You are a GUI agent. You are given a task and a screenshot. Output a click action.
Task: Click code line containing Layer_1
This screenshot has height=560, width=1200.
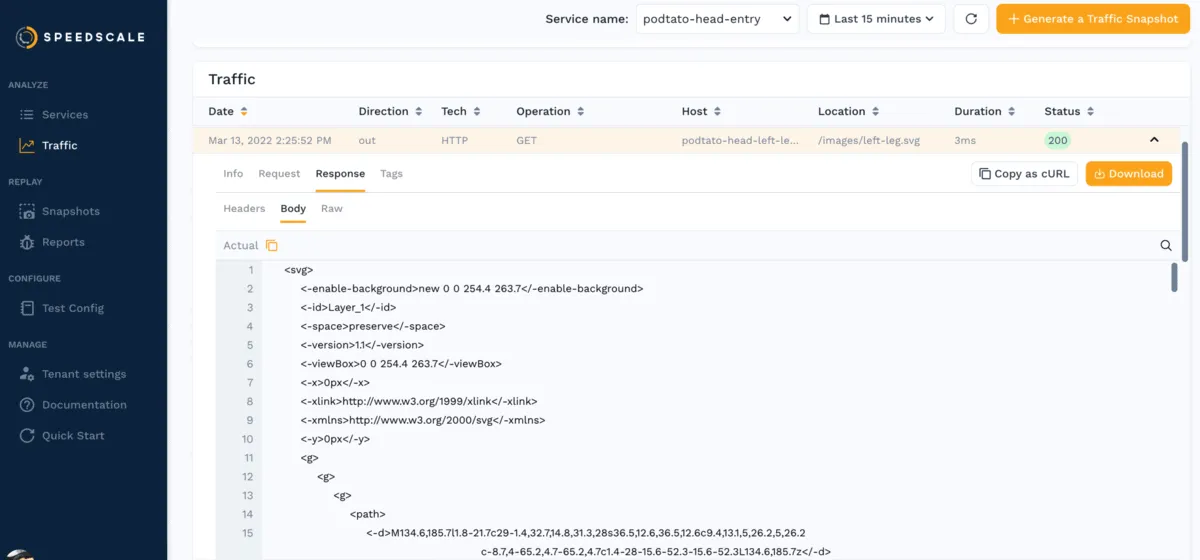348,307
